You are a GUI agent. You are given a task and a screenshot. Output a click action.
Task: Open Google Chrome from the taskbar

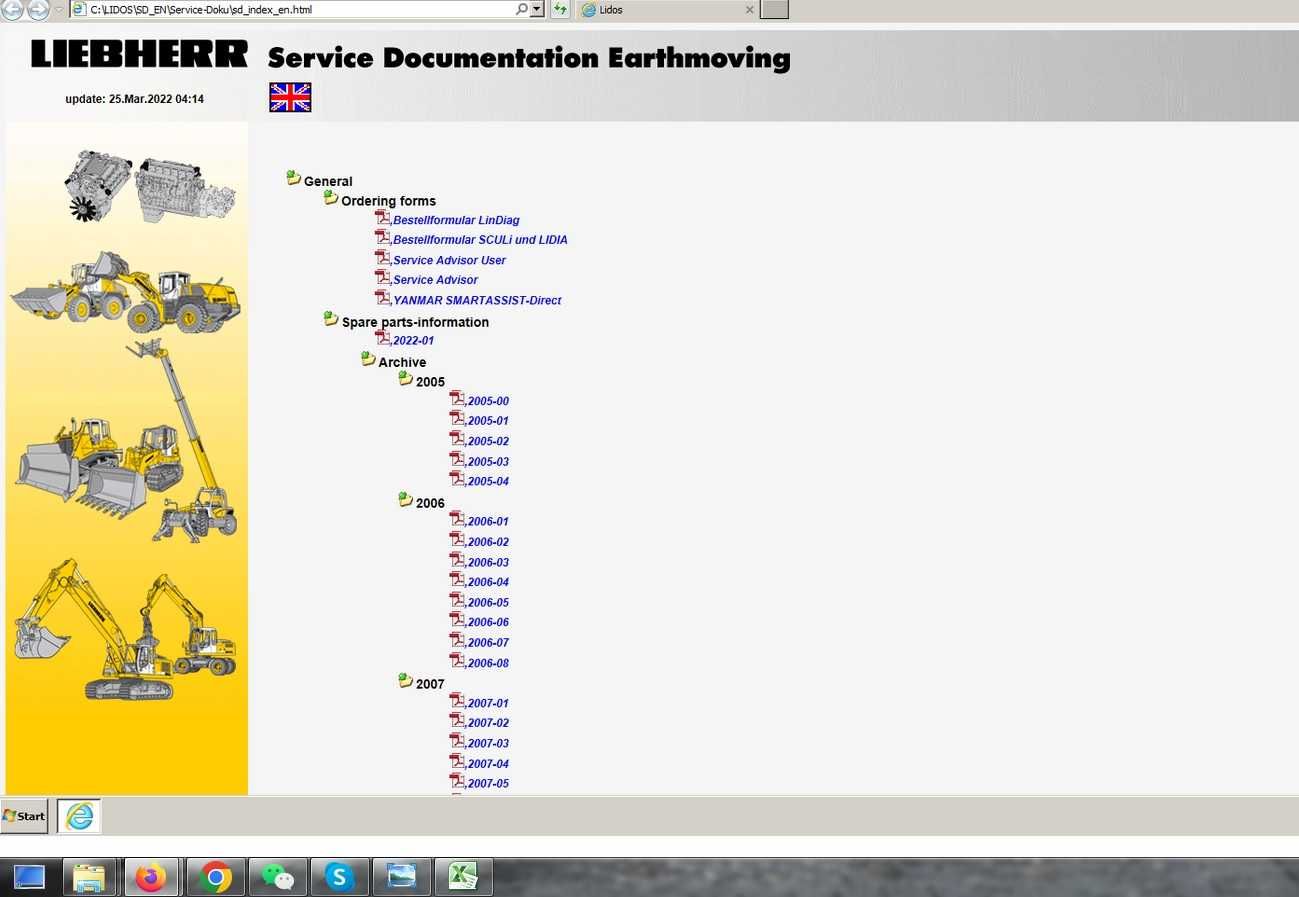pyautogui.click(x=215, y=877)
